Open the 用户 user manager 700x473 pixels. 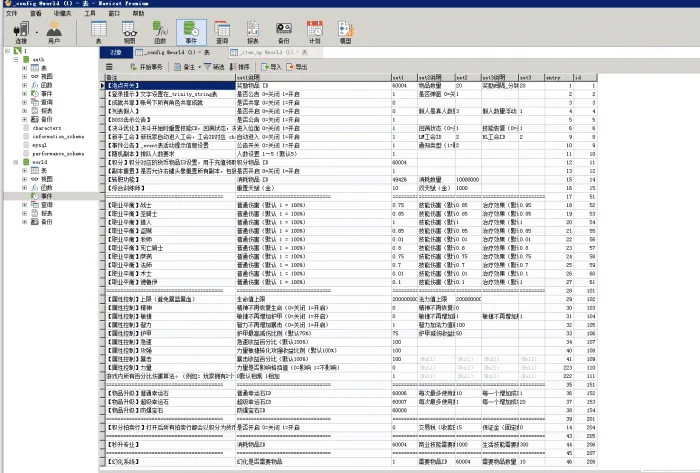tap(54, 32)
